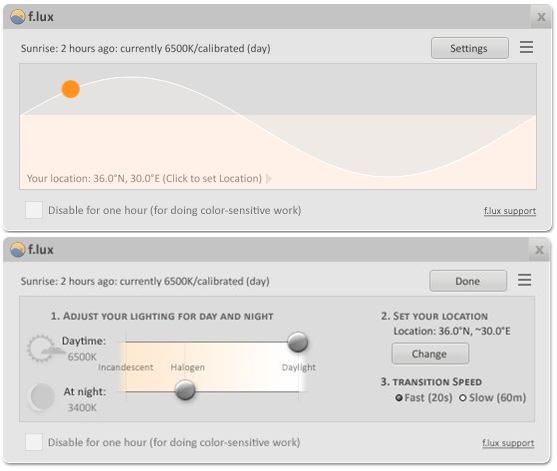Click the 3400K night value
Viewport: 557px width, 471px height.
pyautogui.click(x=82, y=407)
